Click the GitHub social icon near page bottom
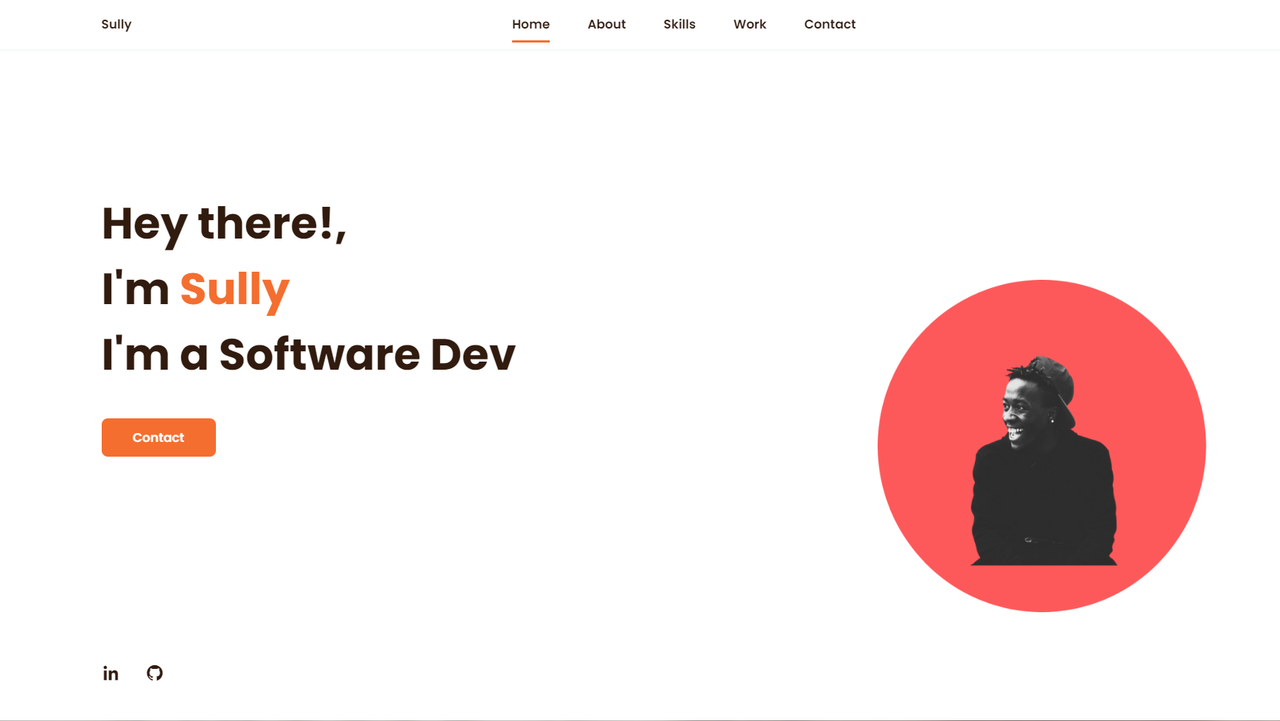1280x721 pixels. [x=155, y=673]
